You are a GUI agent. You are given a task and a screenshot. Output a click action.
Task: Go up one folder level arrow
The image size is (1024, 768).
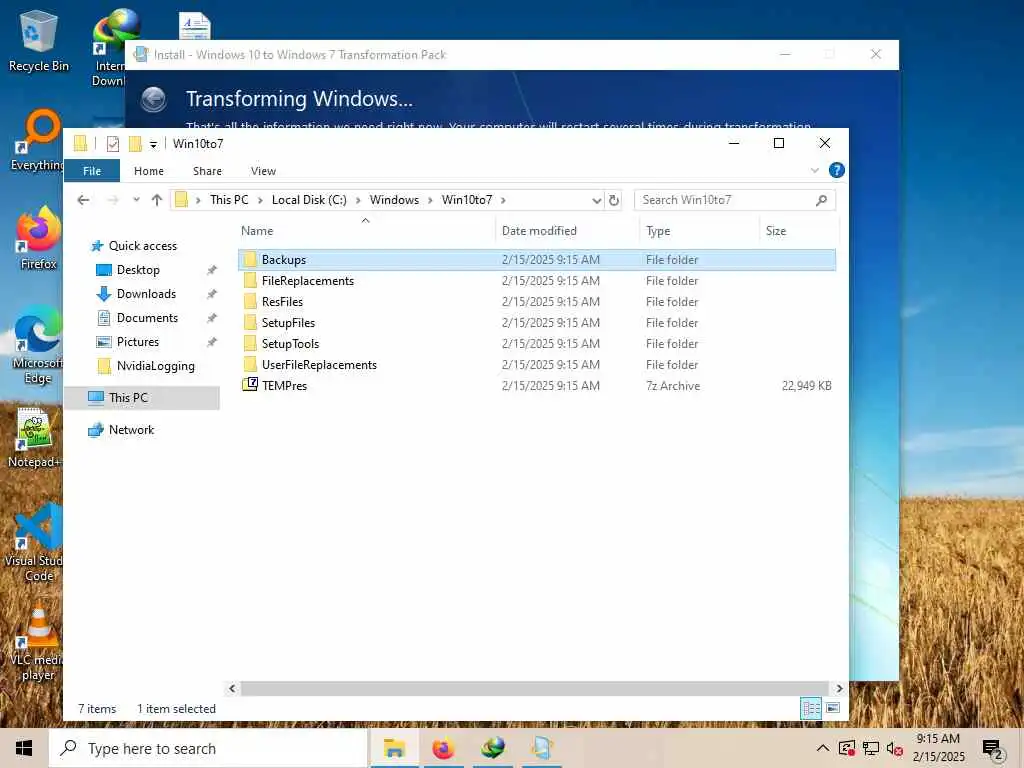[x=157, y=200]
